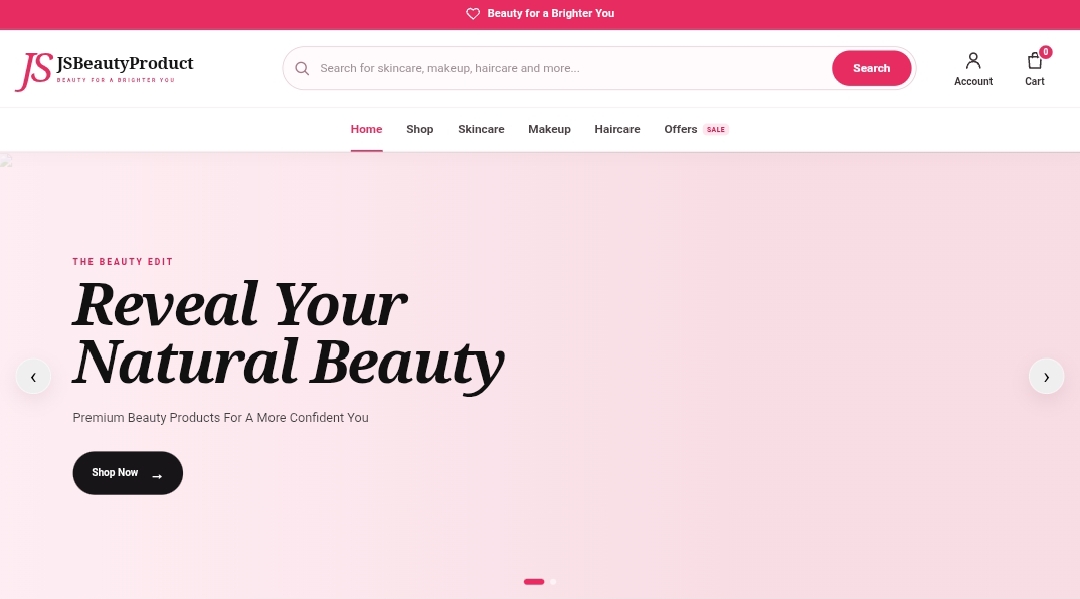Open the Account user icon
The width and height of the screenshot is (1080, 599).
coord(973,61)
